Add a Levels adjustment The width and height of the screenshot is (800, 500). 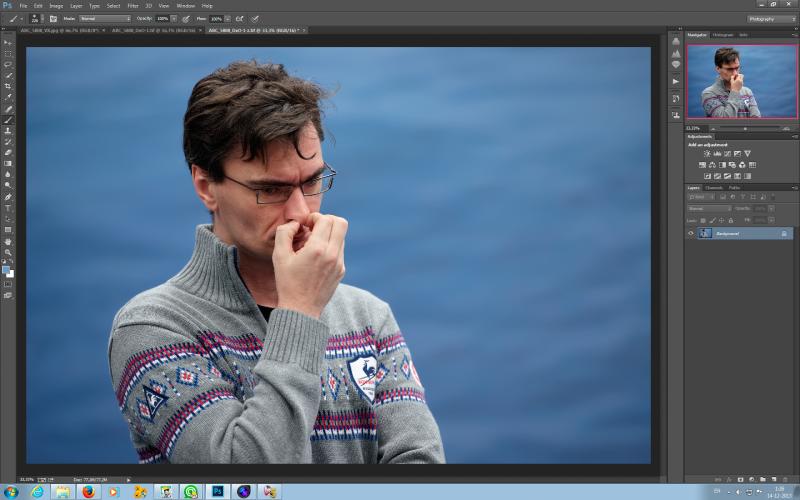click(717, 154)
